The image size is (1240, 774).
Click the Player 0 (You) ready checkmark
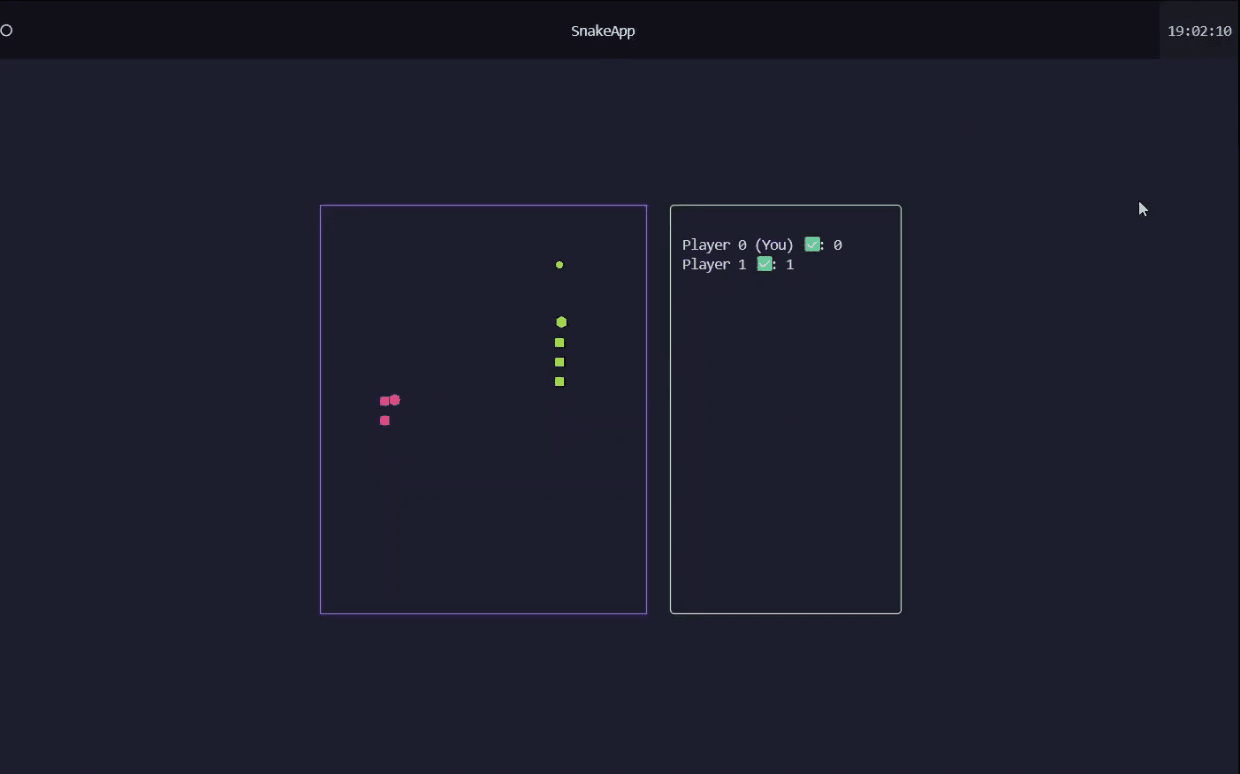coord(812,244)
